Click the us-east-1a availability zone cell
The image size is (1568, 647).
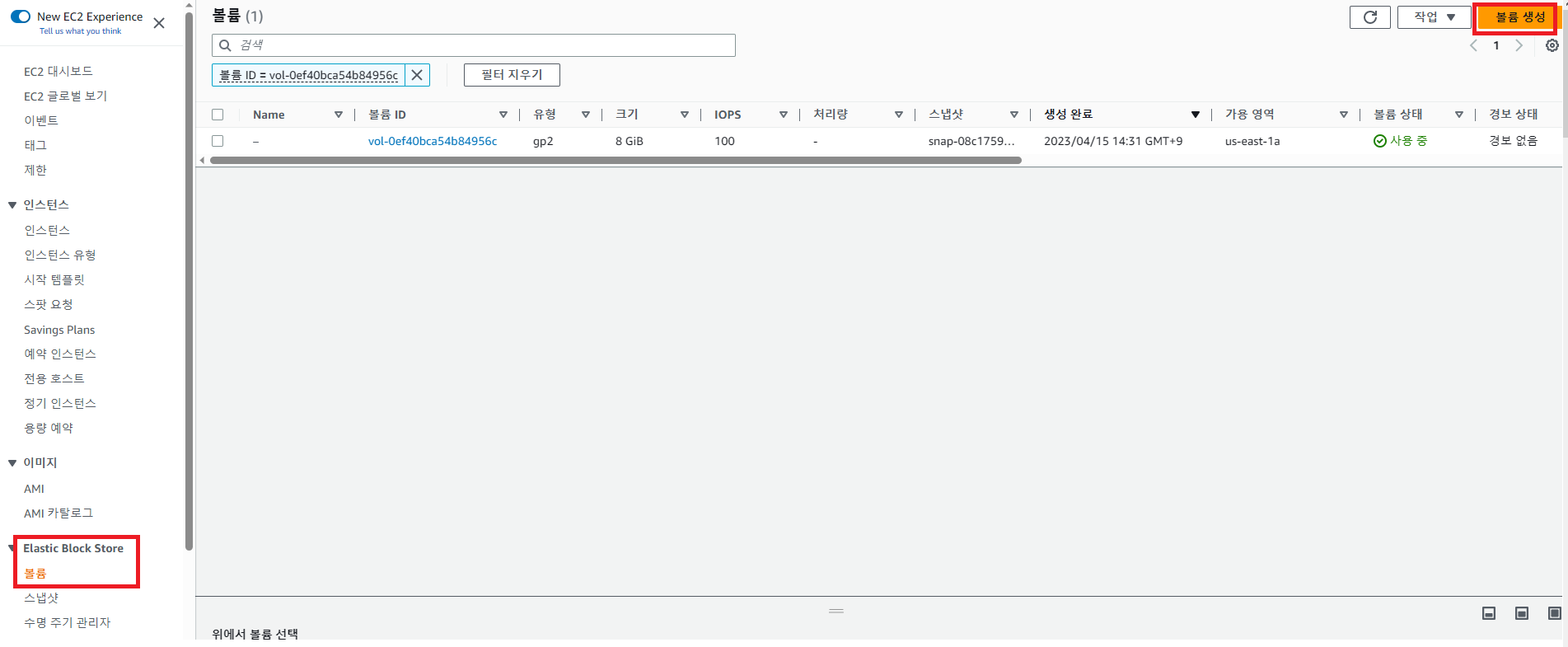point(1252,142)
